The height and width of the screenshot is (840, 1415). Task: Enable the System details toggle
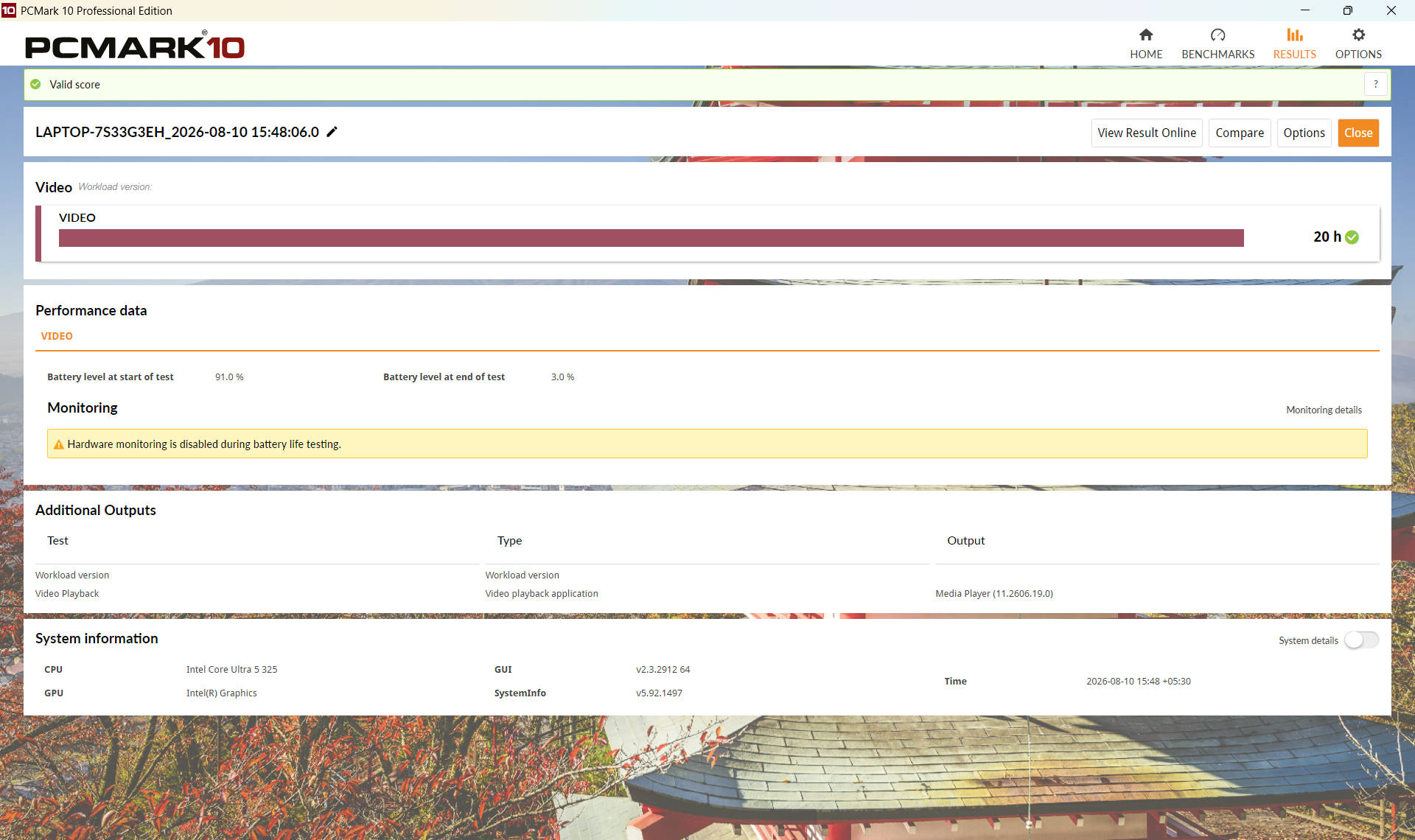1360,640
